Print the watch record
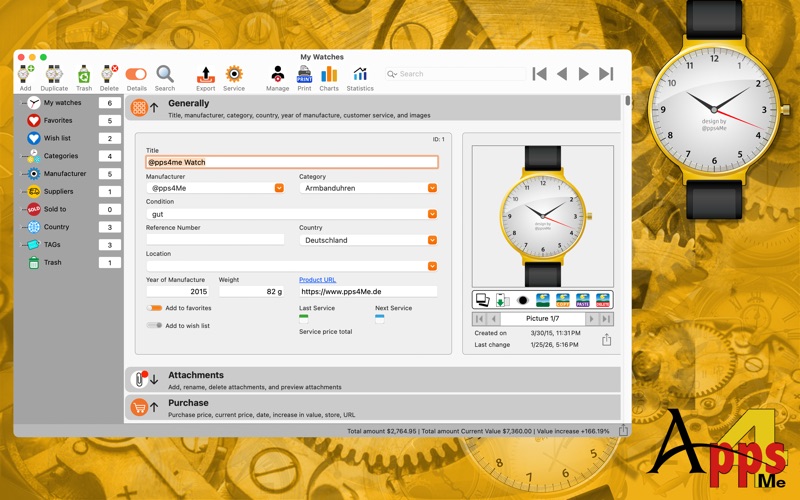The image size is (800, 500). [x=304, y=74]
